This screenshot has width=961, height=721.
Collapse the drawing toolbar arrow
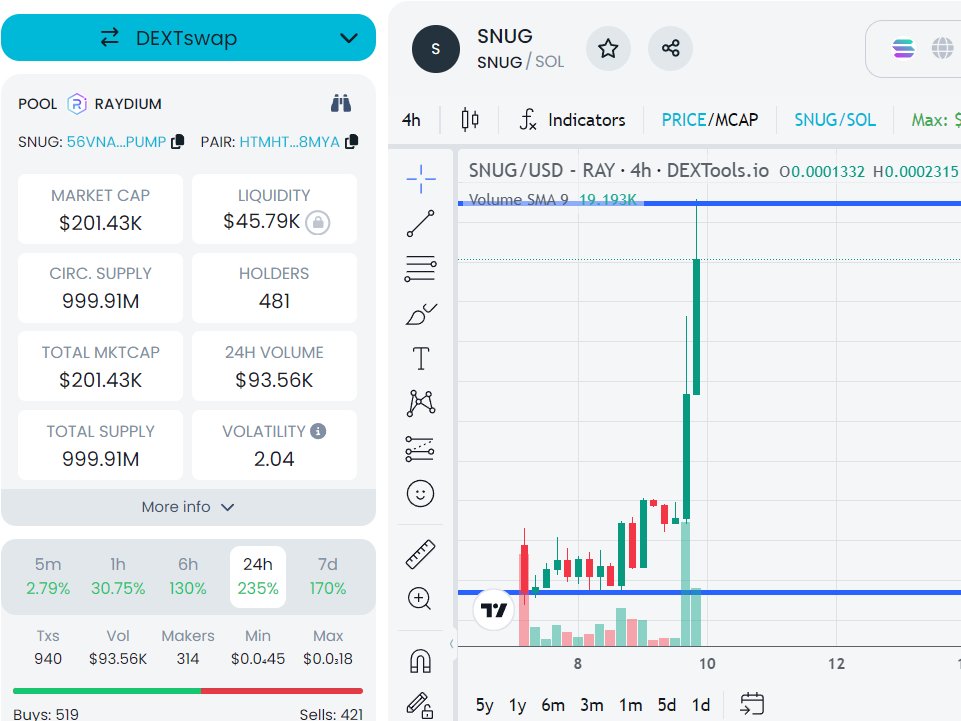tap(451, 643)
